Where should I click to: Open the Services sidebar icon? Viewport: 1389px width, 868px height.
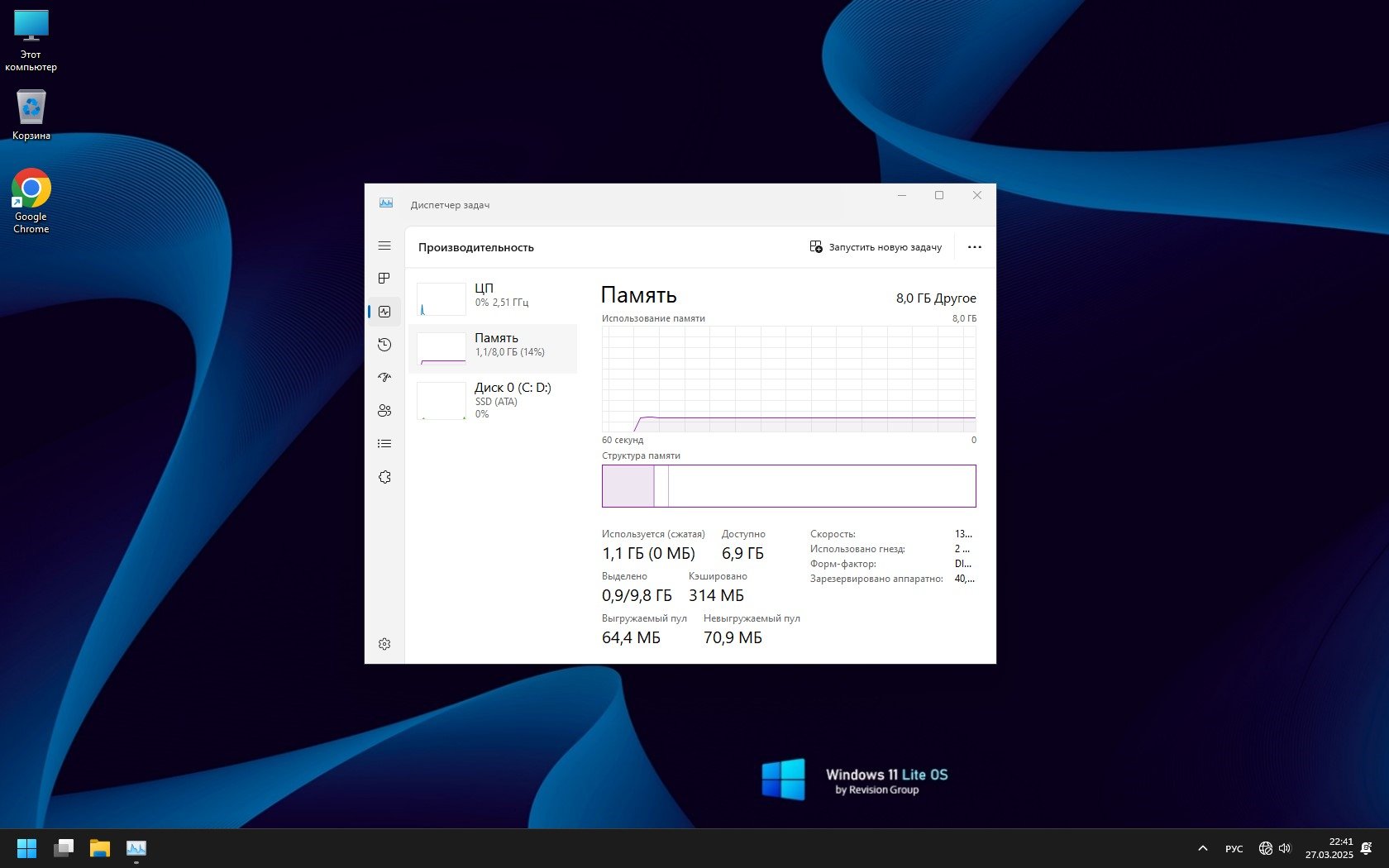(384, 477)
